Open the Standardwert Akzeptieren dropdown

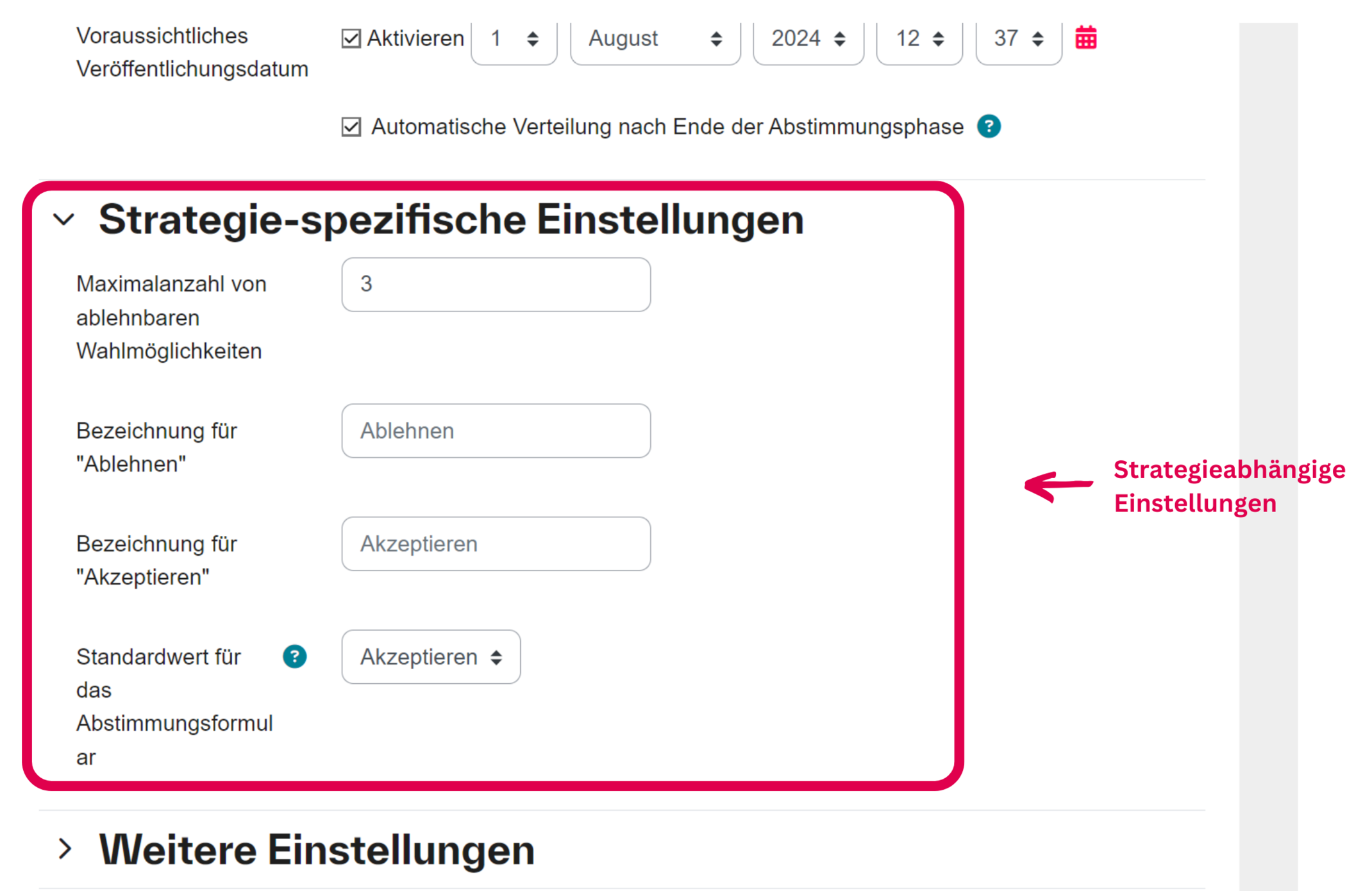tap(431, 657)
